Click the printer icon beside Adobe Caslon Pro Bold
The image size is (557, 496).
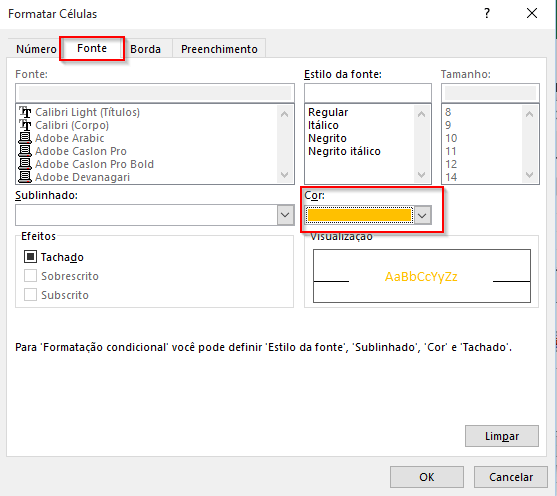(x=25, y=164)
